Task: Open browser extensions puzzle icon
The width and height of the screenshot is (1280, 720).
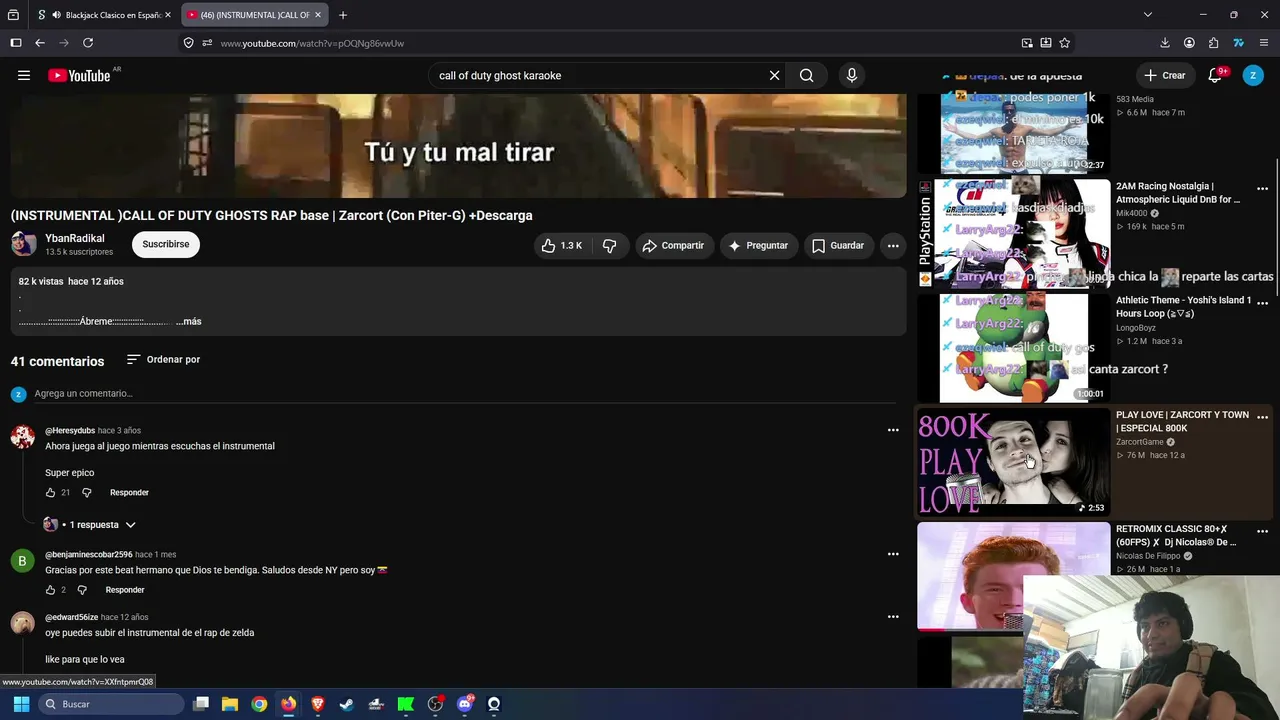Action: tap(1214, 43)
